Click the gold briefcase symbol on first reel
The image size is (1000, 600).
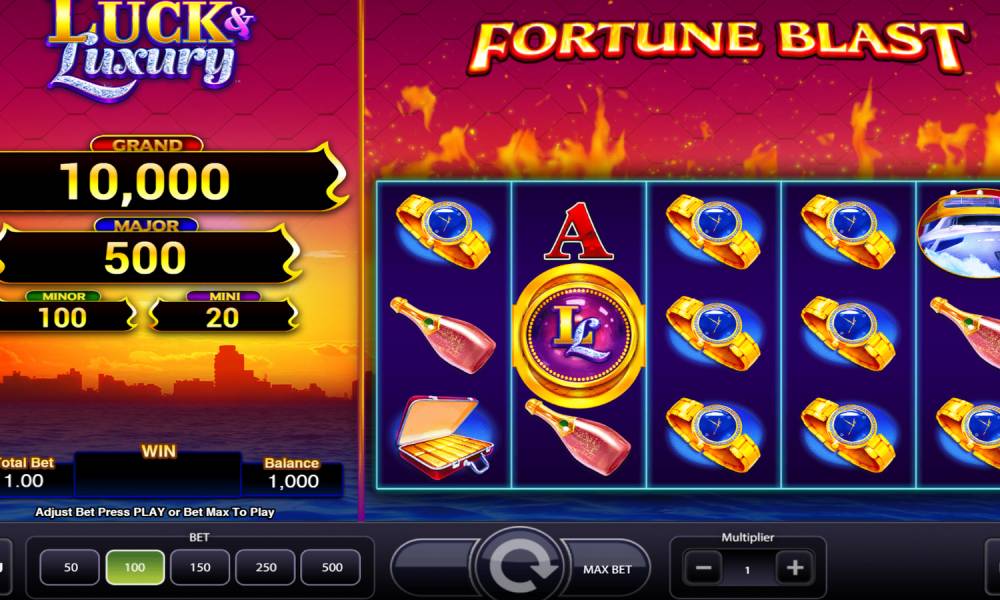tap(445, 437)
